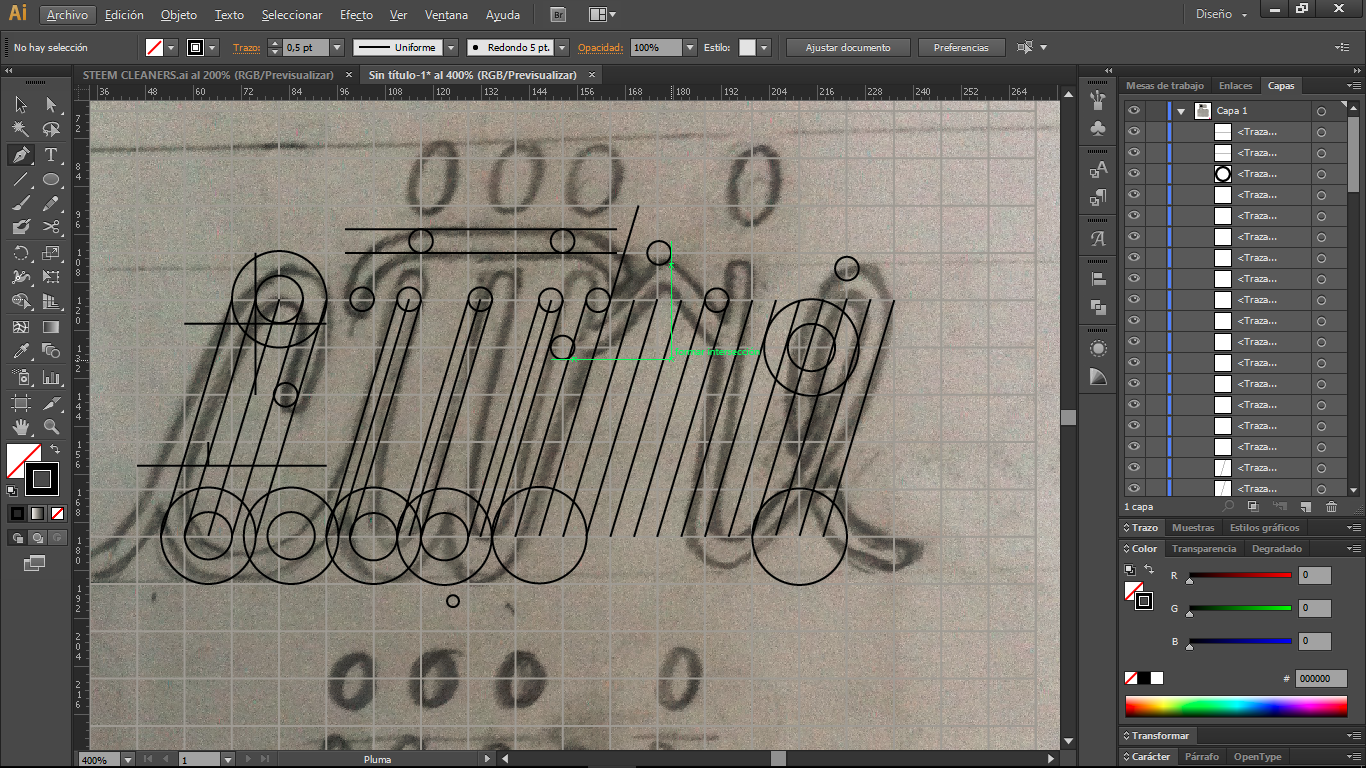The image size is (1366, 768).
Task: Select the Scale tool
Action: [51, 253]
